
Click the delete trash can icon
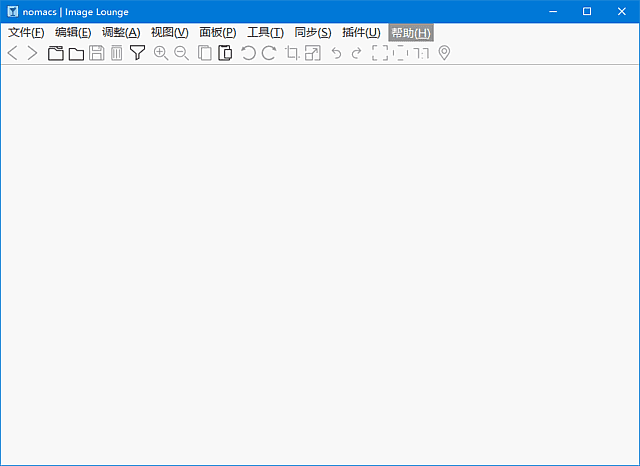(116, 53)
